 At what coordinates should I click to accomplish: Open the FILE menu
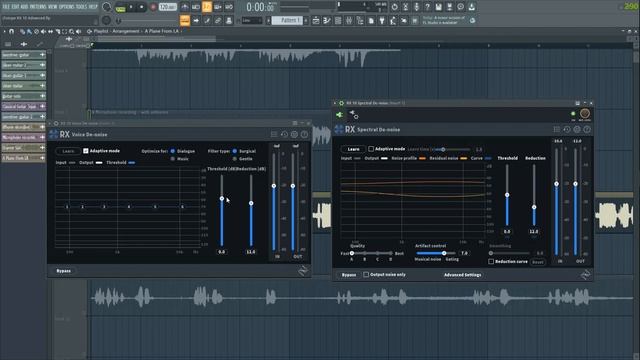click(x=6, y=7)
